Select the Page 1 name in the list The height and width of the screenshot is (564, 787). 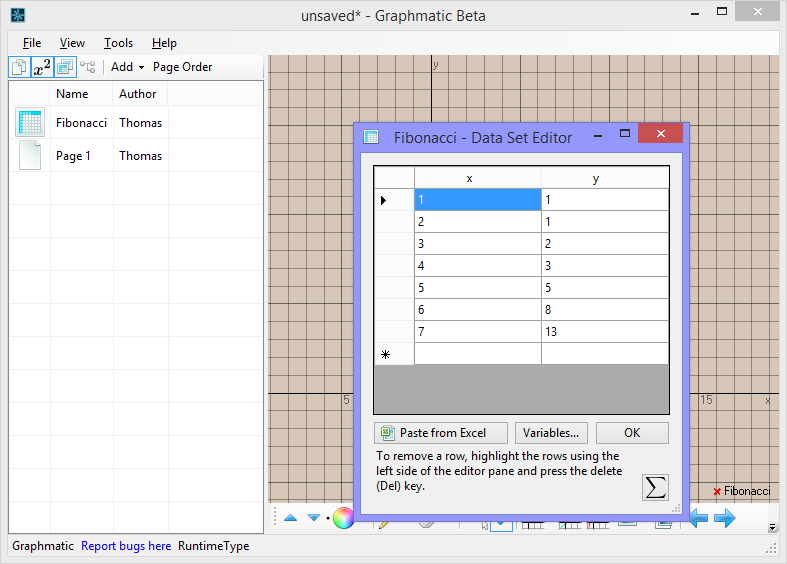tap(73, 156)
